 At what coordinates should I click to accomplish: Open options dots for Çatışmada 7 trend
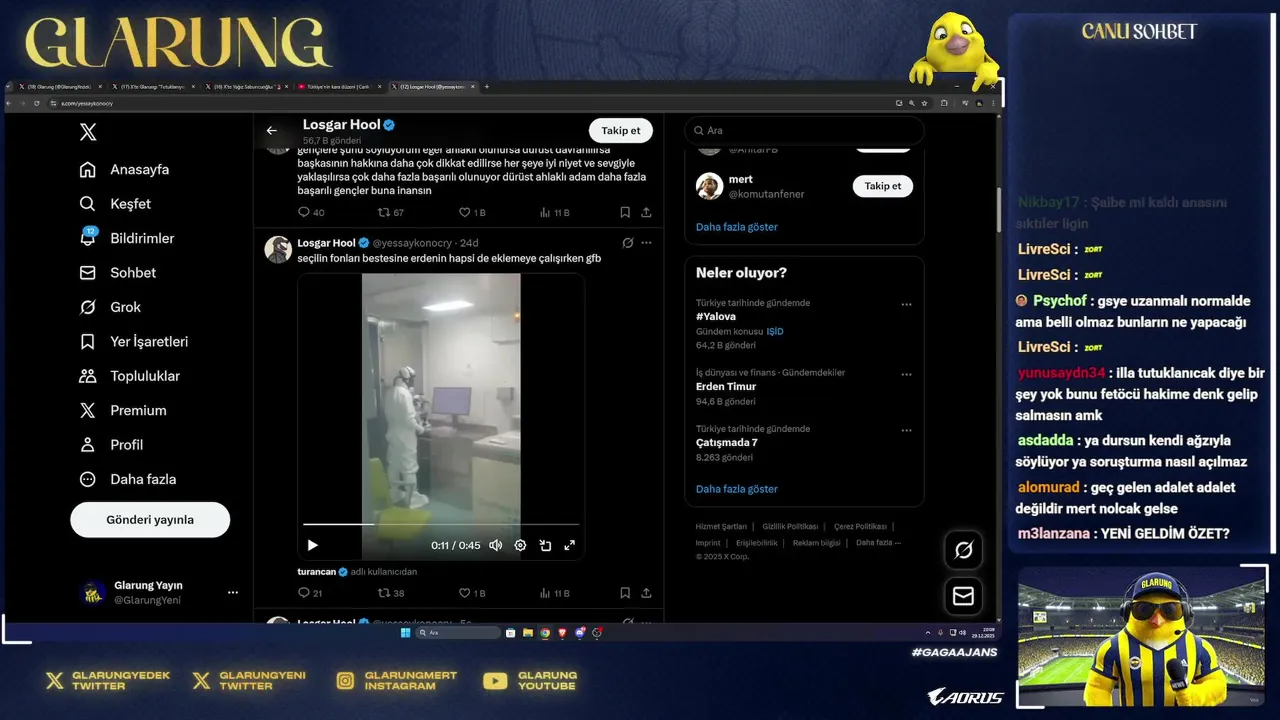click(906, 431)
